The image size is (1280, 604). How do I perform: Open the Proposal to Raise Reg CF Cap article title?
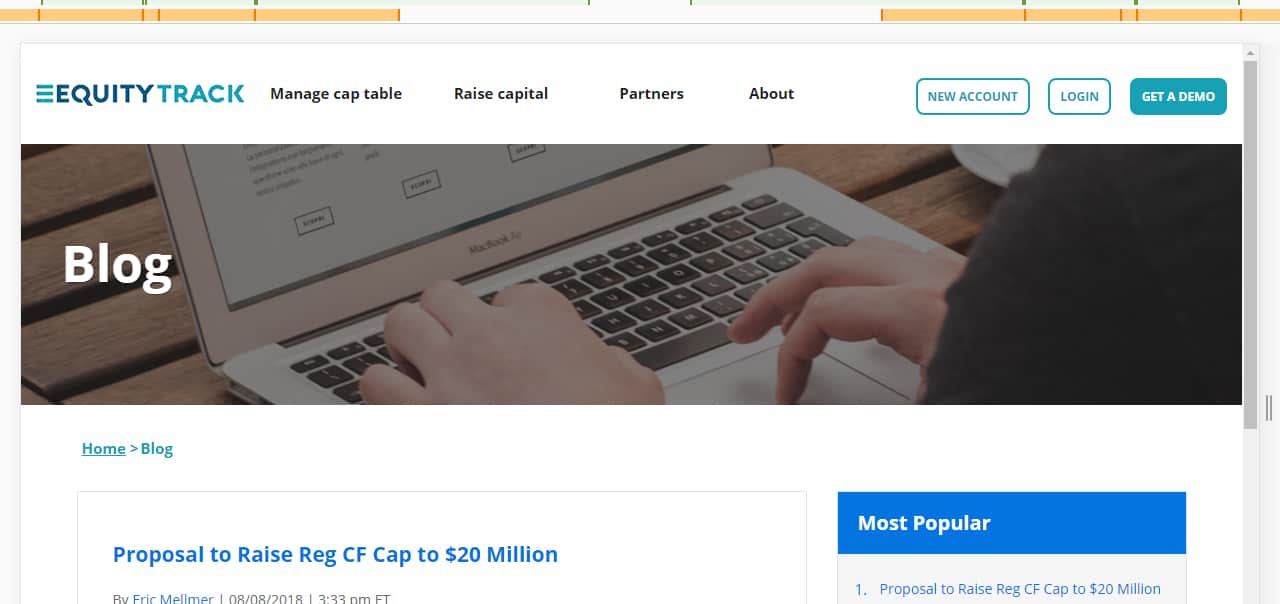335,554
